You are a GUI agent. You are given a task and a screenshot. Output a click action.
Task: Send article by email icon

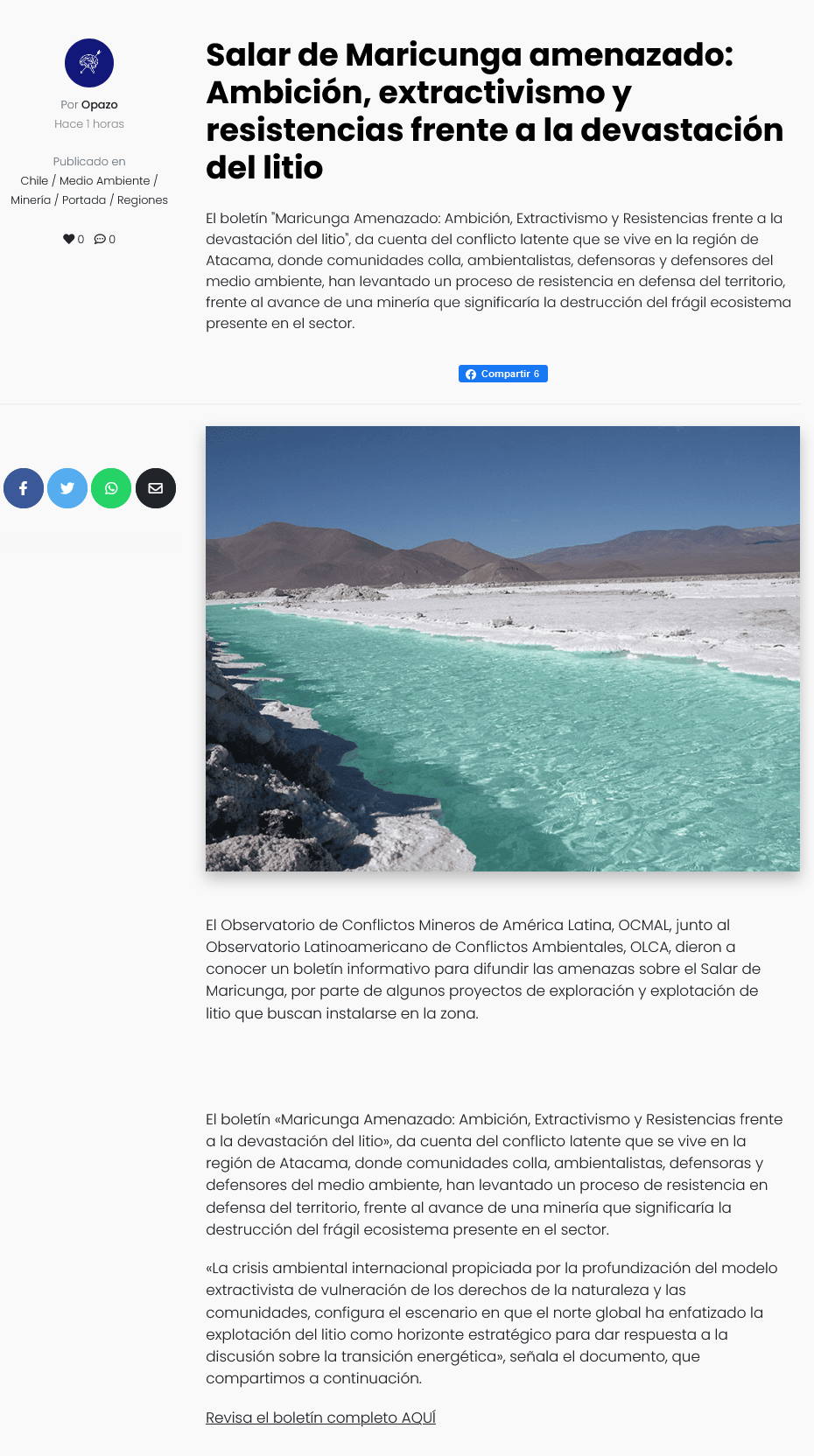[x=156, y=488]
